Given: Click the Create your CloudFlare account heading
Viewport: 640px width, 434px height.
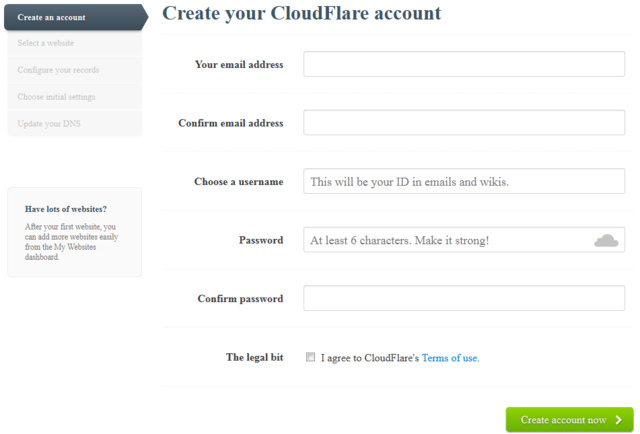Looking at the screenshot, I should pos(302,13).
